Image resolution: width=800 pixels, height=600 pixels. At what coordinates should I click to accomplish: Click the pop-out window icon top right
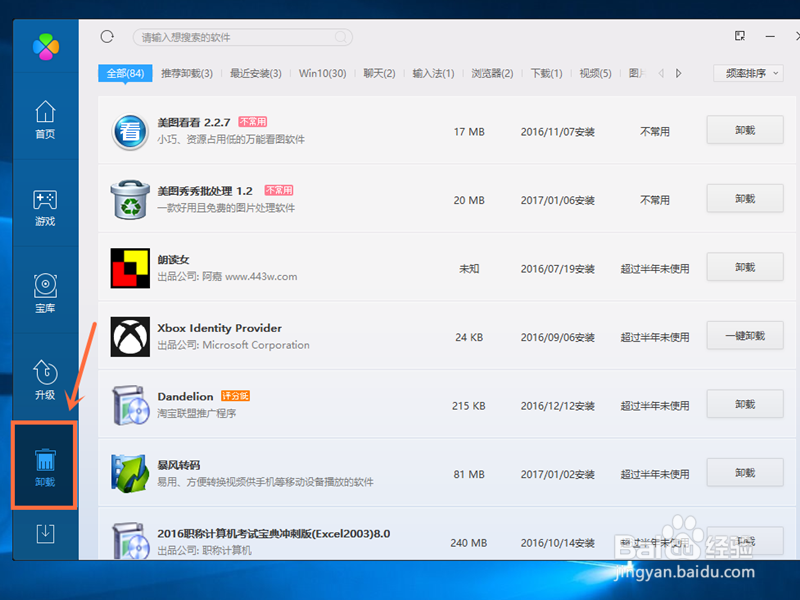(x=740, y=36)
